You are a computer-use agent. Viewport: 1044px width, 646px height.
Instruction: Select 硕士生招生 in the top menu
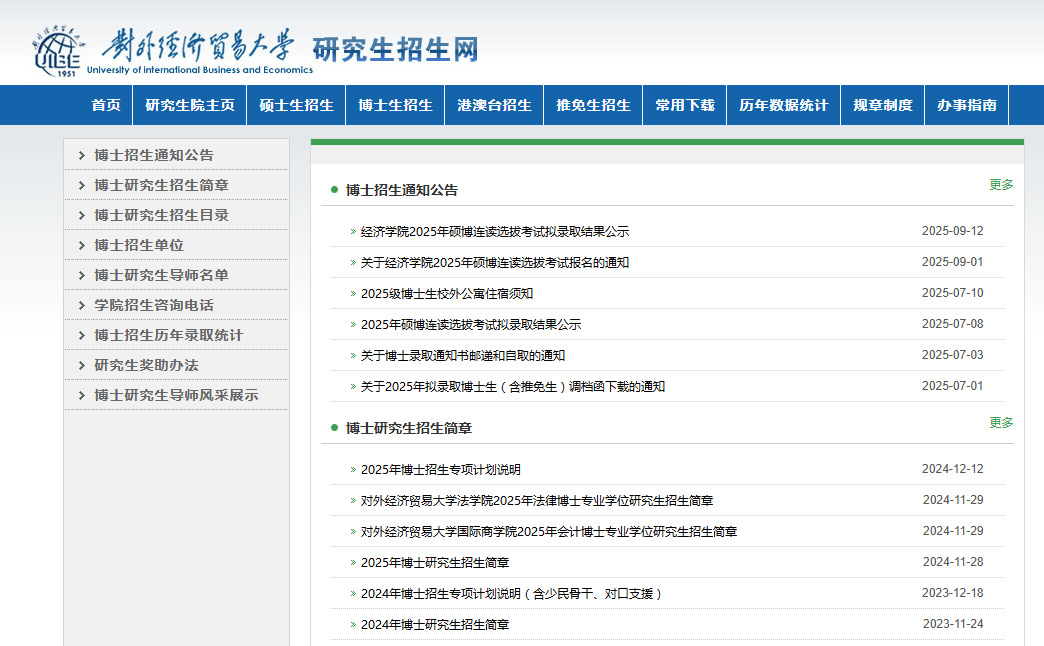pos(296,105)
